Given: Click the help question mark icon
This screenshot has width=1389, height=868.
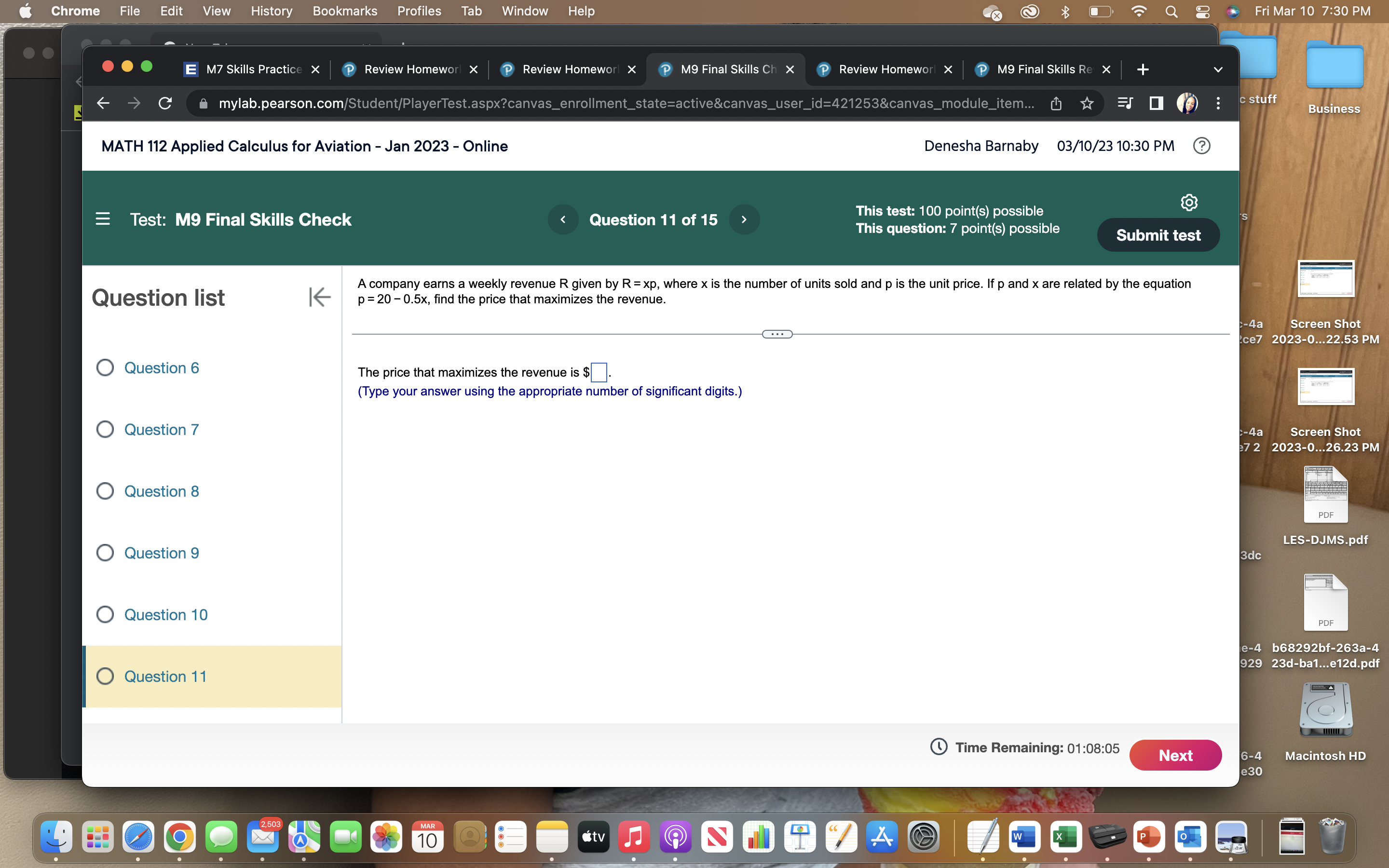Looking at the screenshot, I should pos(1202,146).
